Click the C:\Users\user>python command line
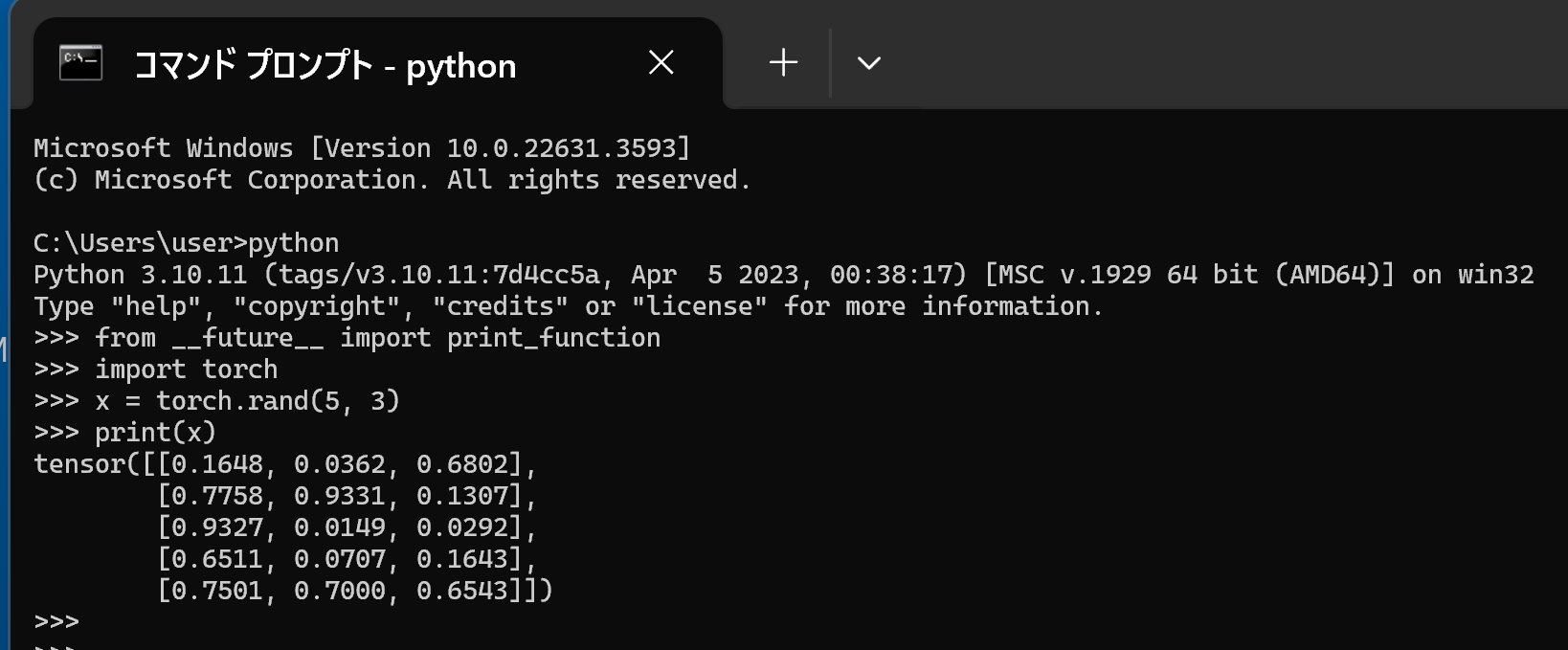The height and width of the screenshot is (650, 1568). pos(187,243)
